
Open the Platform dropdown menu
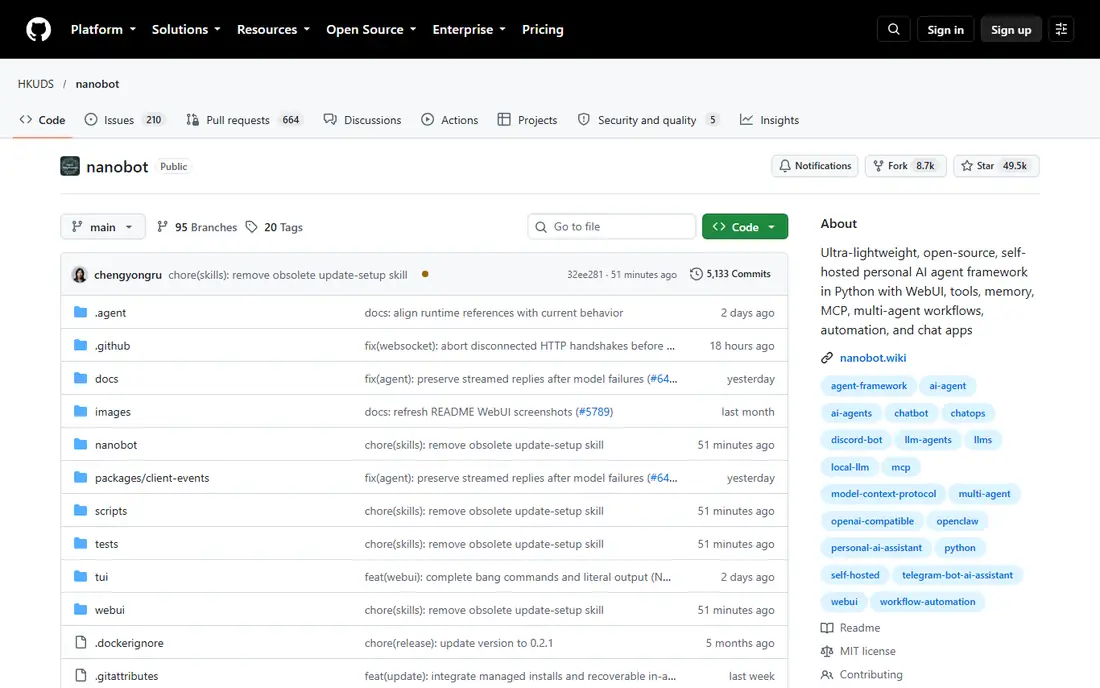tap(103, 29)
